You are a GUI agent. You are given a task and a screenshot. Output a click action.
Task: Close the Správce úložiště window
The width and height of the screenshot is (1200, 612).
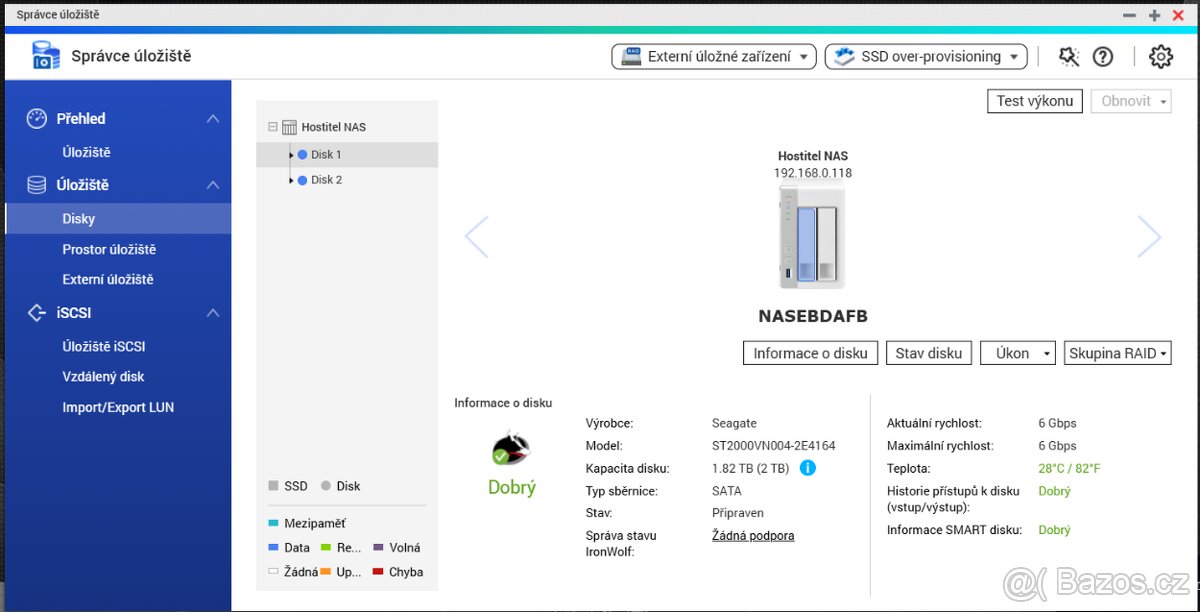tap(1178, 15)
